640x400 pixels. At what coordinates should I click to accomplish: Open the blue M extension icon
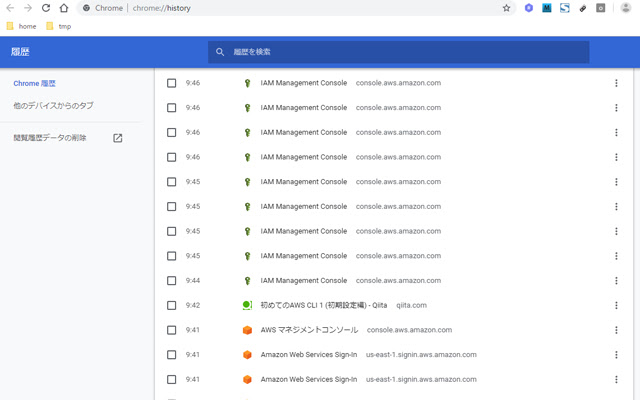tap(547, 8)
